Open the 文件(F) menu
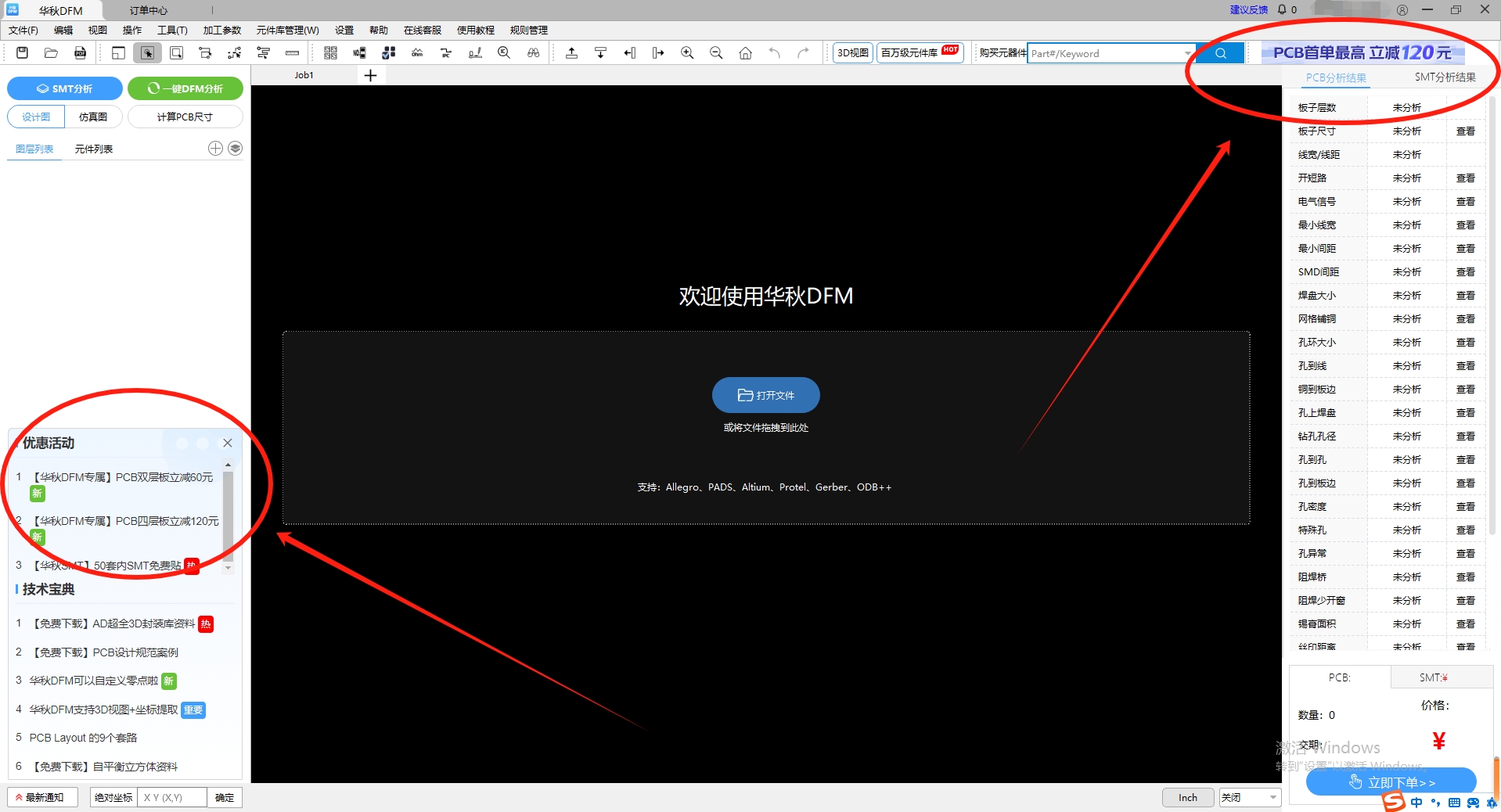 point(23,31)
